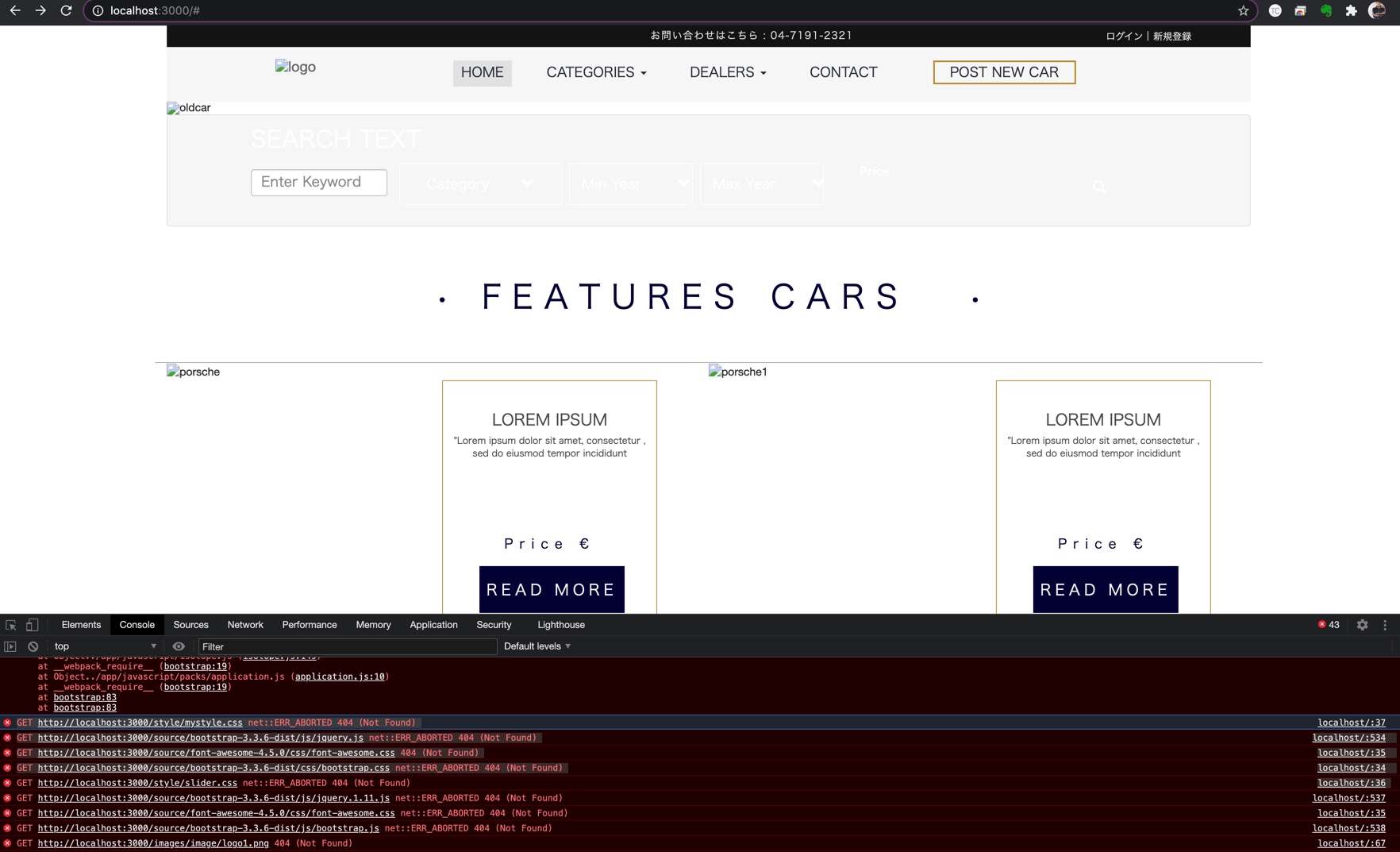Open the mystyle.css failed request link
The image size is (1400, 852).
point(140,723)
